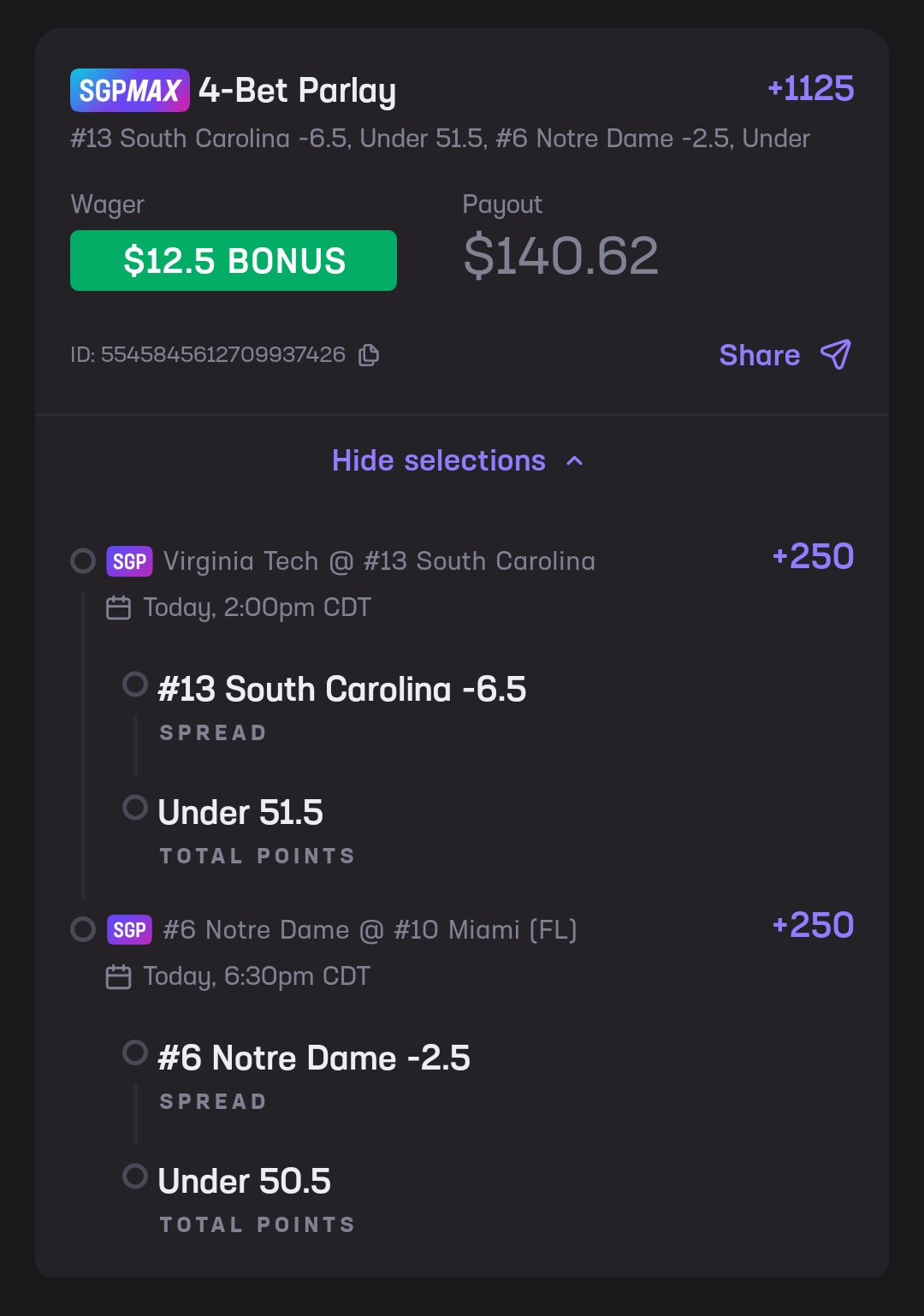924x1316 pixels.
Task: Click the Virginia Tech @ South Carolina matchup circle
Action: coord(83,561)
